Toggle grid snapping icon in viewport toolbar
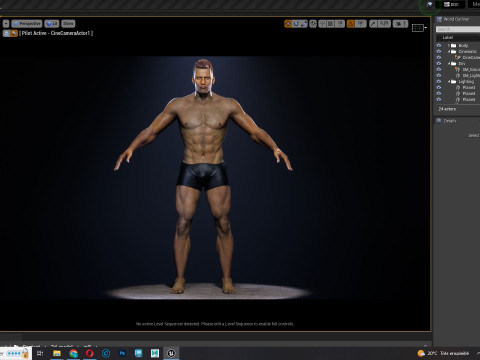The height and width of the screenshot is (360, 480). [330, 24]
